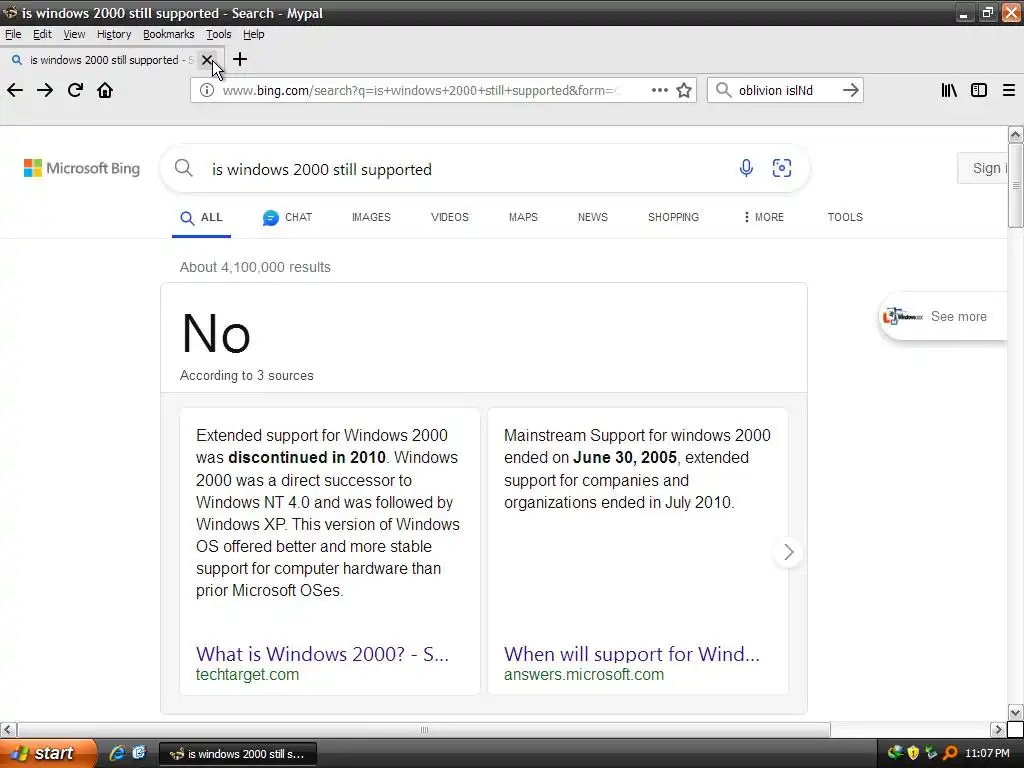Click the browser URL address field
The width and height of the screenshot is (1024, 768).
pyautogui.click(x=418, y=90)
